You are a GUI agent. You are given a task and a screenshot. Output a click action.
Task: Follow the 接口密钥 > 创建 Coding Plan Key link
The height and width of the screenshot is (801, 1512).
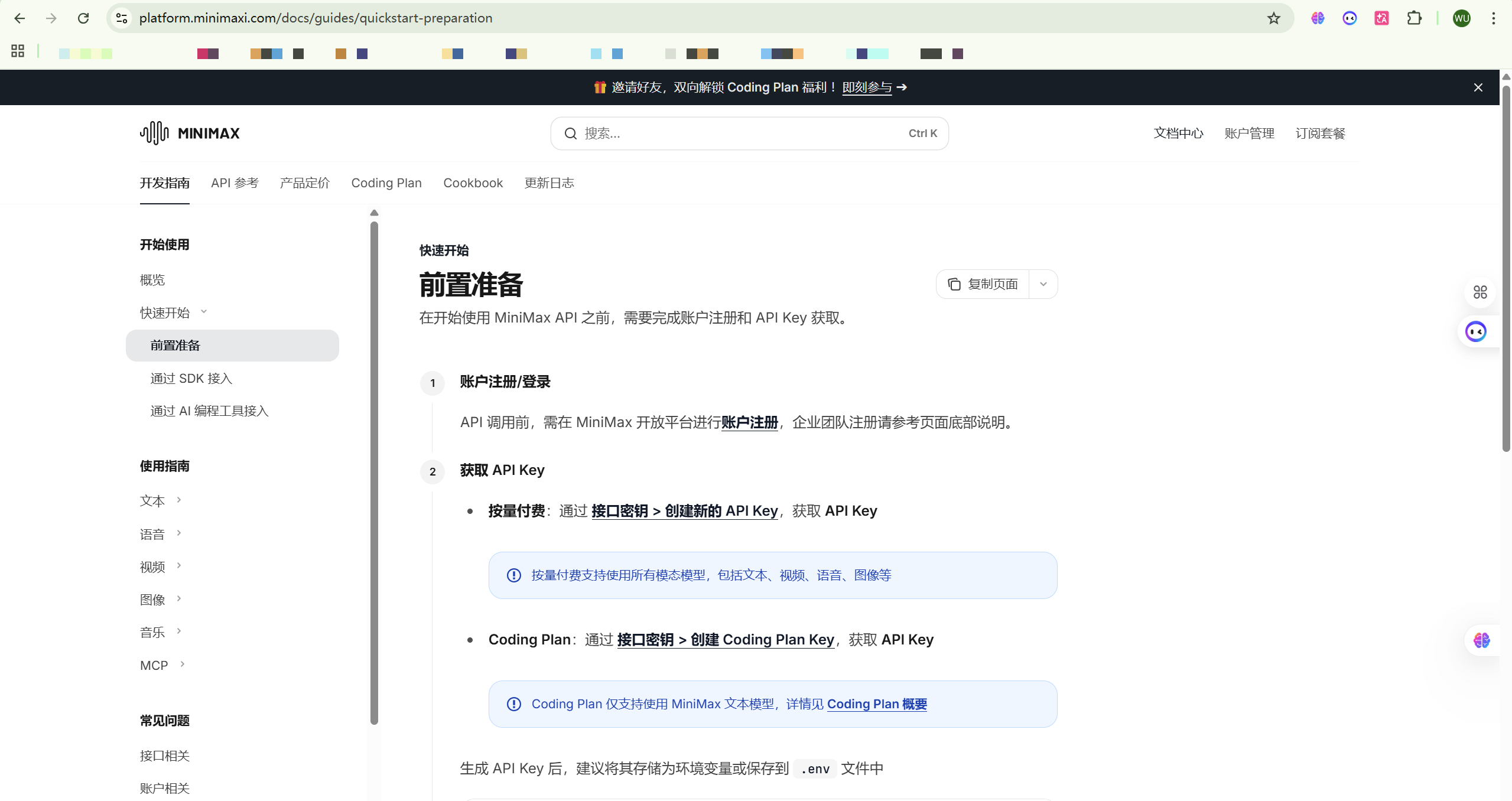click(726, 640)
